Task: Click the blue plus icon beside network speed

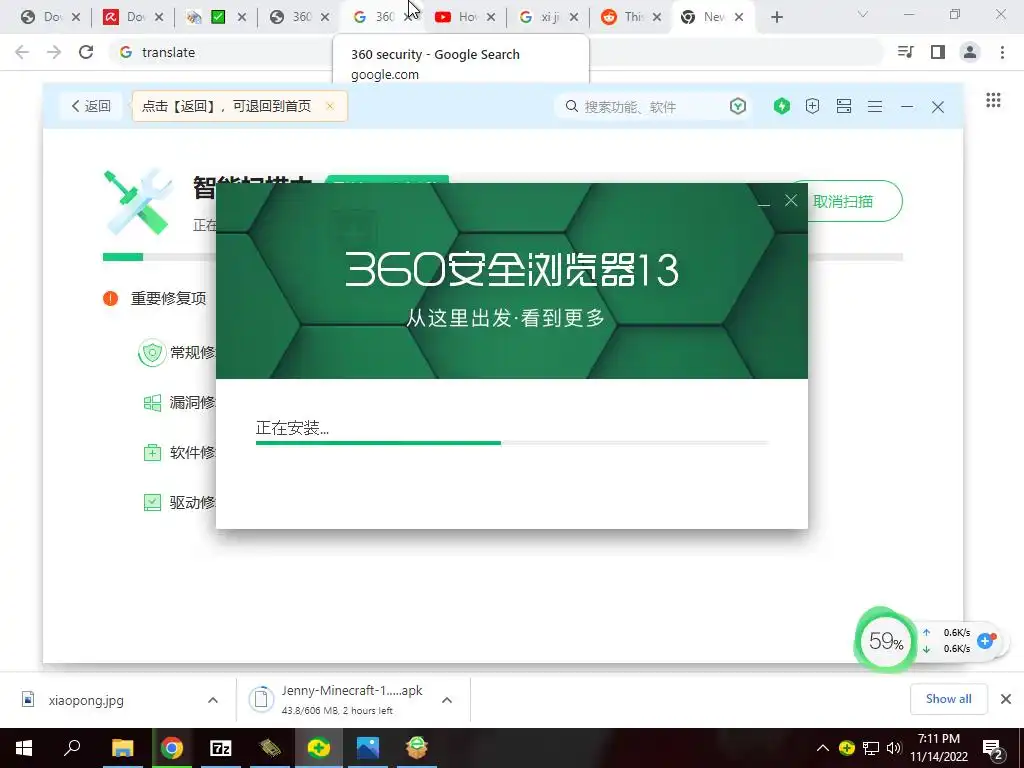Action: point(985,641)
